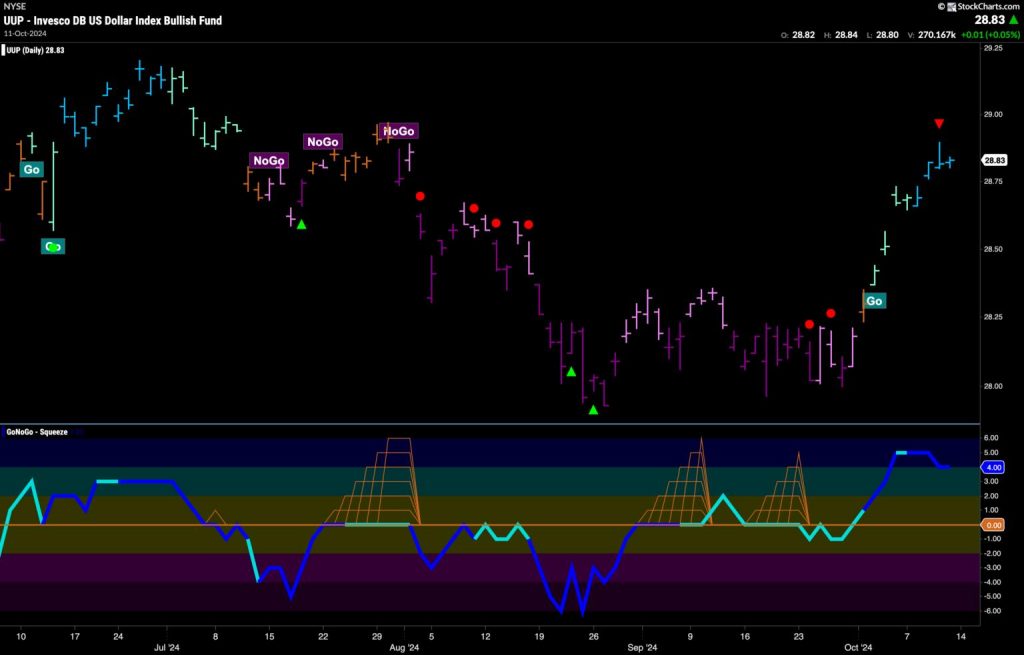The height and width of the screenshot is (655, 1024).
Task: Click the NYSE exchange label
Action: (x=15, y=7)
